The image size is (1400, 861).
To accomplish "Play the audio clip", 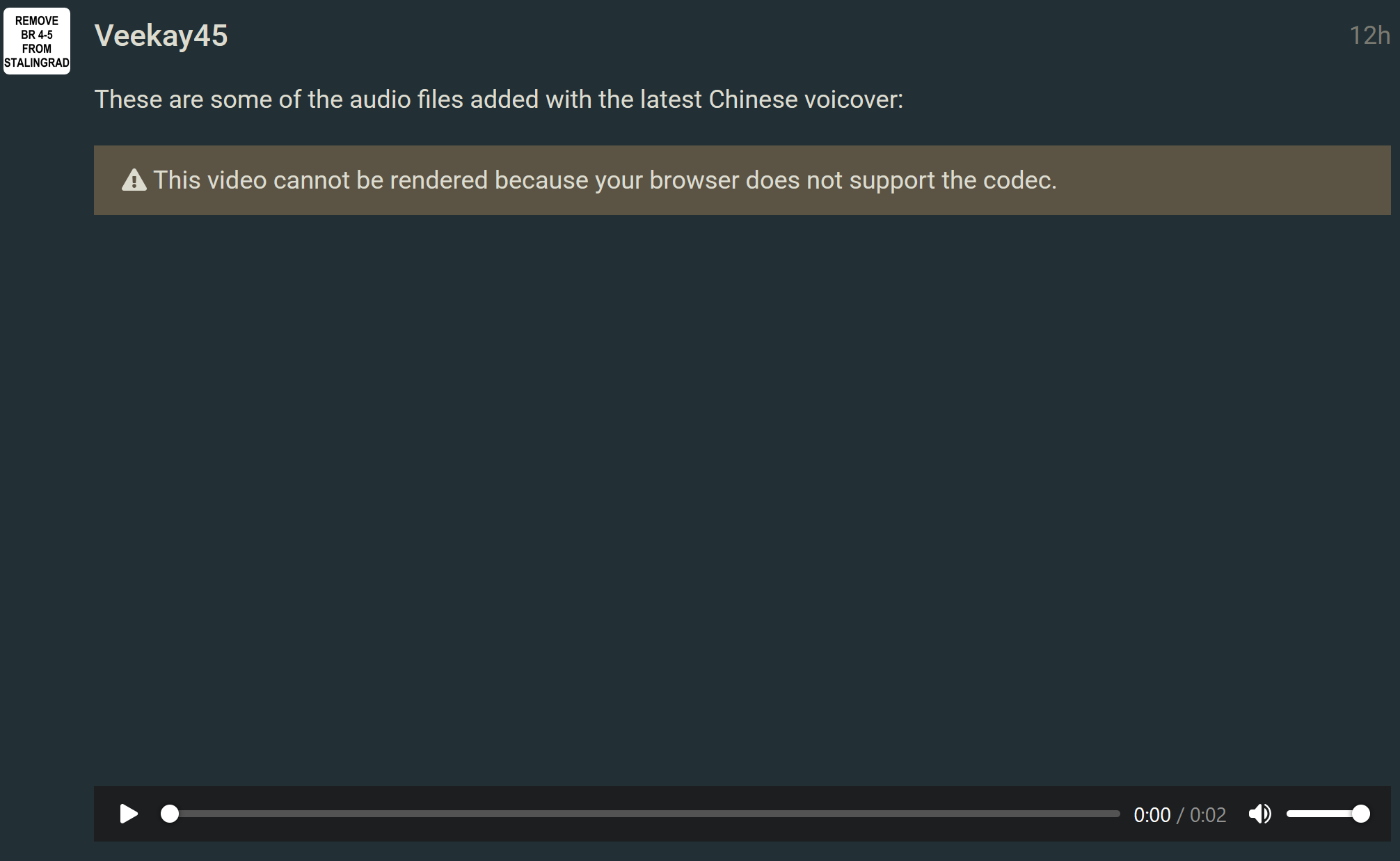I will (129, 814).
